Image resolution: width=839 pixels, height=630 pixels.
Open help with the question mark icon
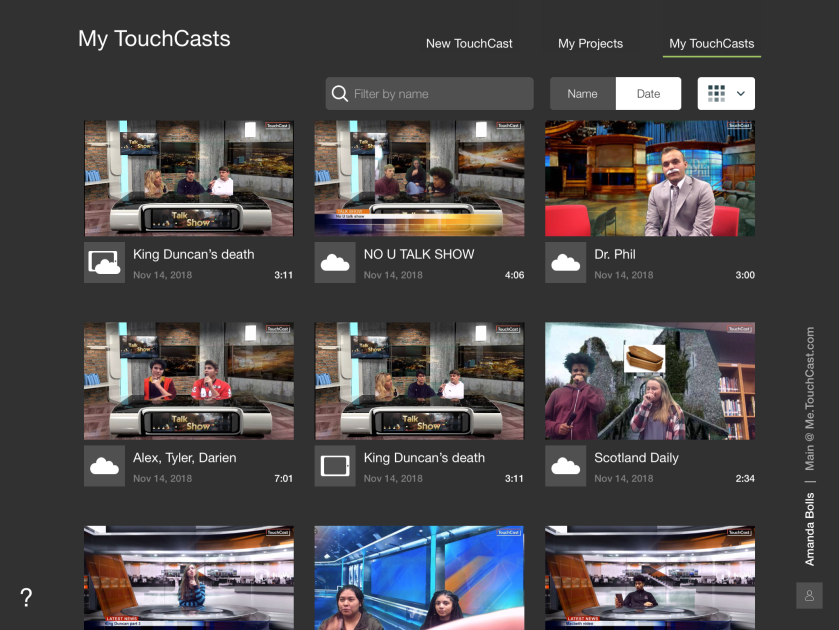click(x=26, y=597)
